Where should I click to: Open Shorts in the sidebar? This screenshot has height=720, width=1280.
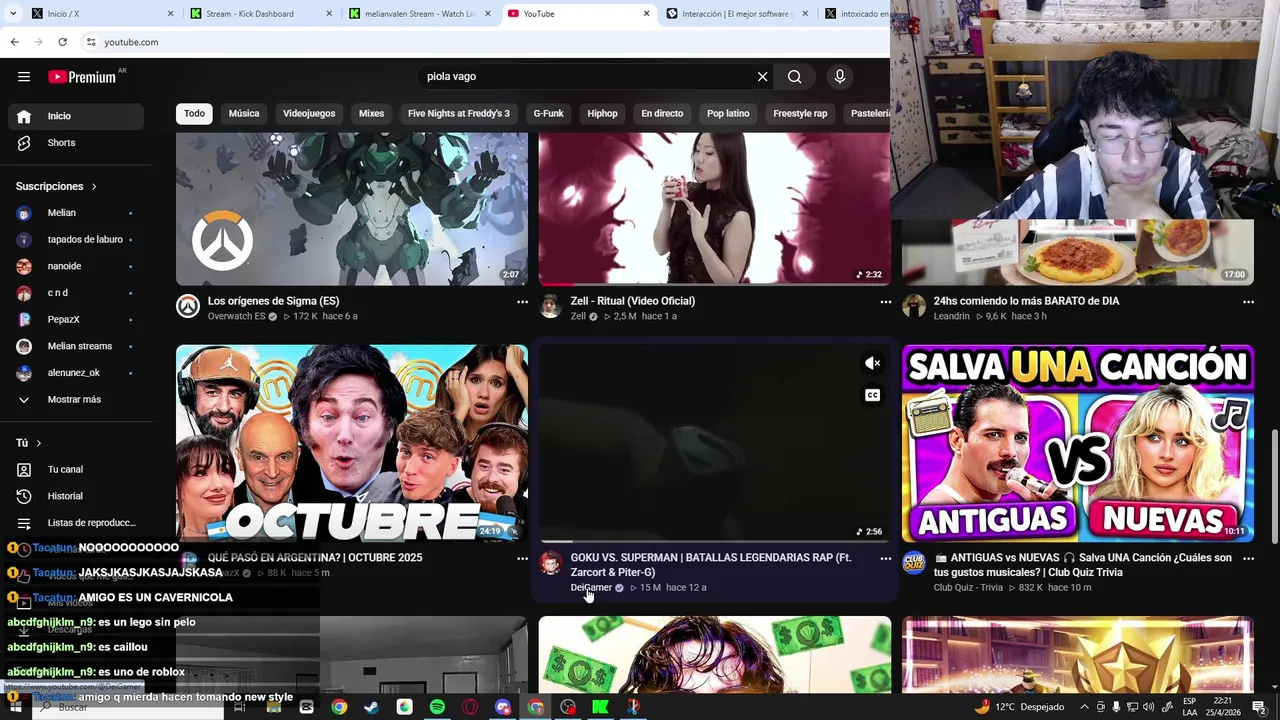(76, 143)
